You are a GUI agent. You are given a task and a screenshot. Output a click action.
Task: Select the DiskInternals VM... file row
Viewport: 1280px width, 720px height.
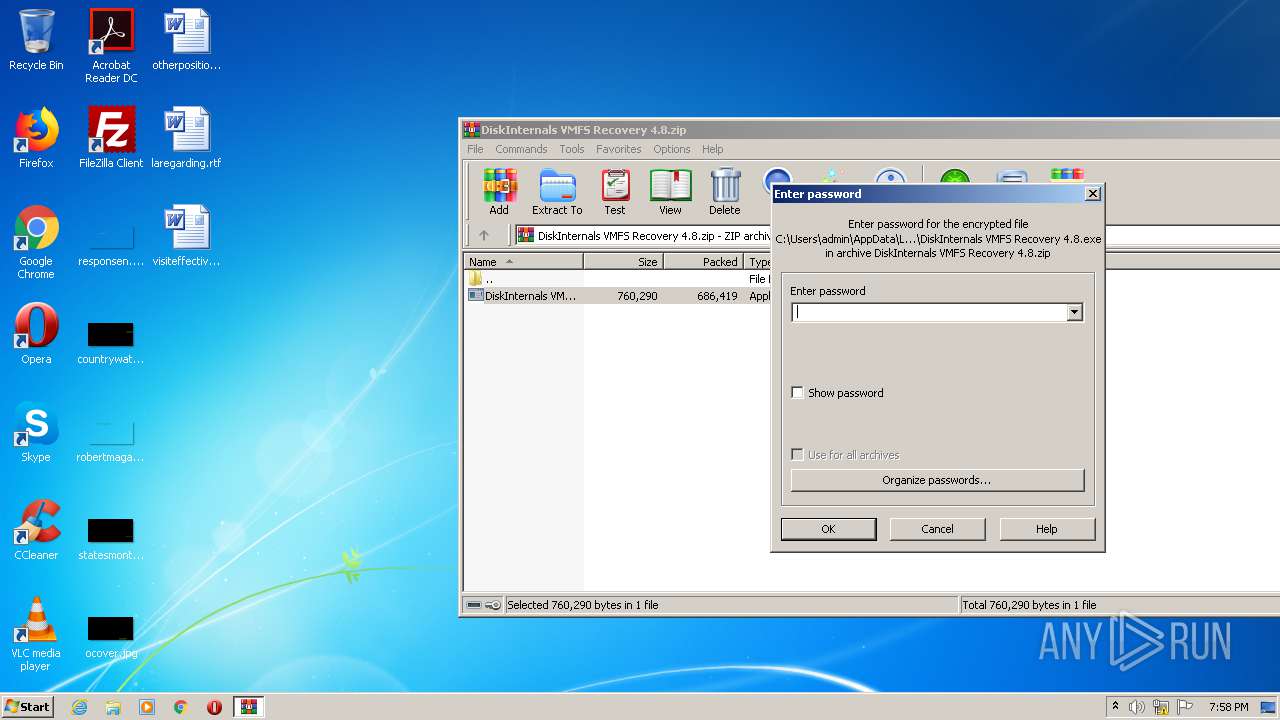pos(618,296)
